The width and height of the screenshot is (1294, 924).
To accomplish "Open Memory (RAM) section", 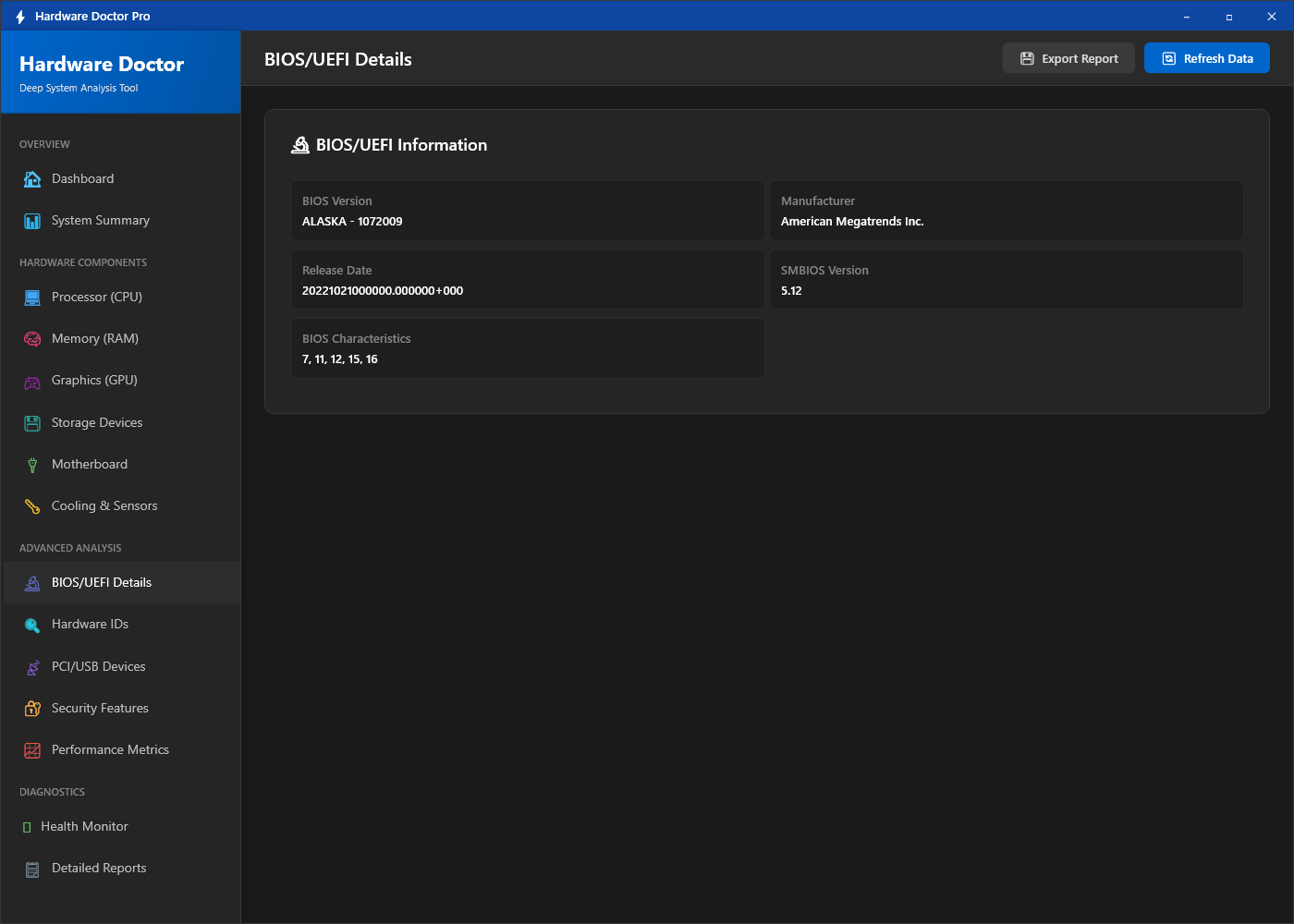I will (121, 339).
